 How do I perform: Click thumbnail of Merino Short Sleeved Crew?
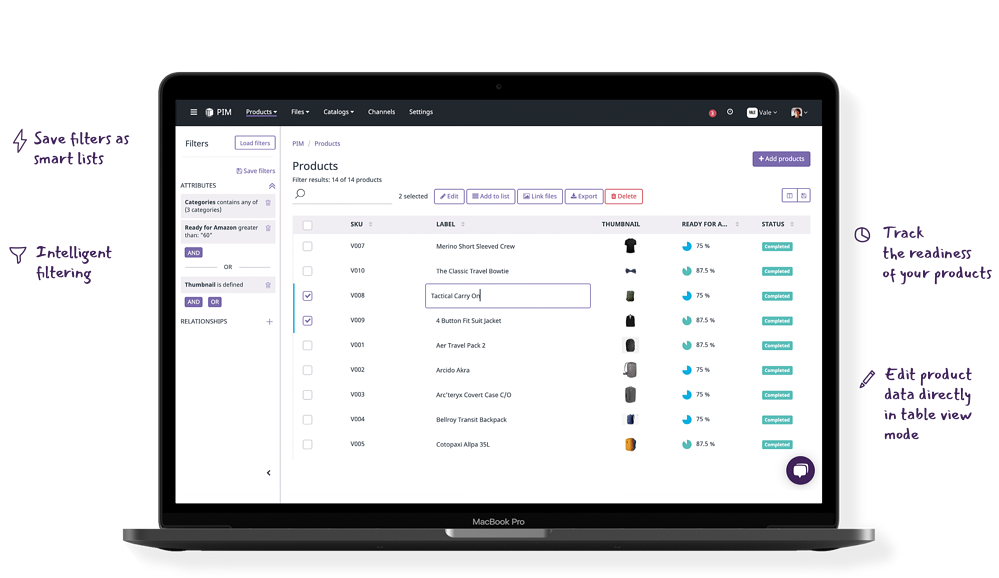coord(630,246)
